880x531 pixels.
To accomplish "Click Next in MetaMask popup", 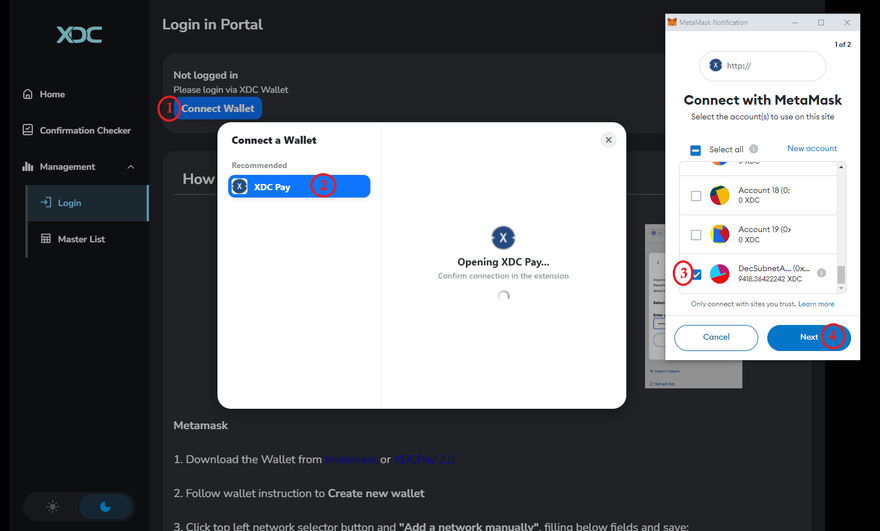I will point(808,337).
